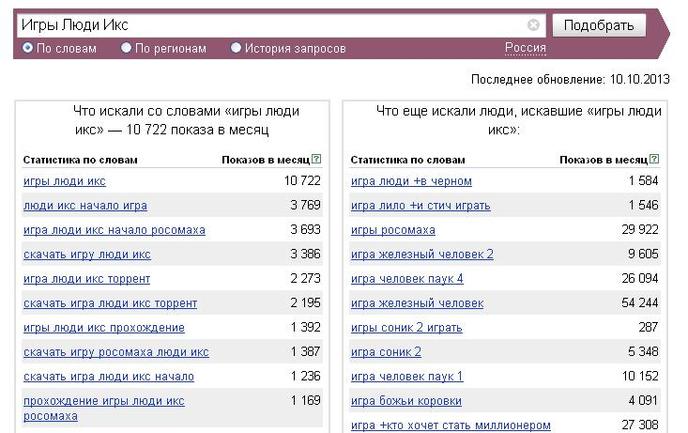Open the 'игра человек паук 4' link
688x433 pixels.
(x=407, y=279)
